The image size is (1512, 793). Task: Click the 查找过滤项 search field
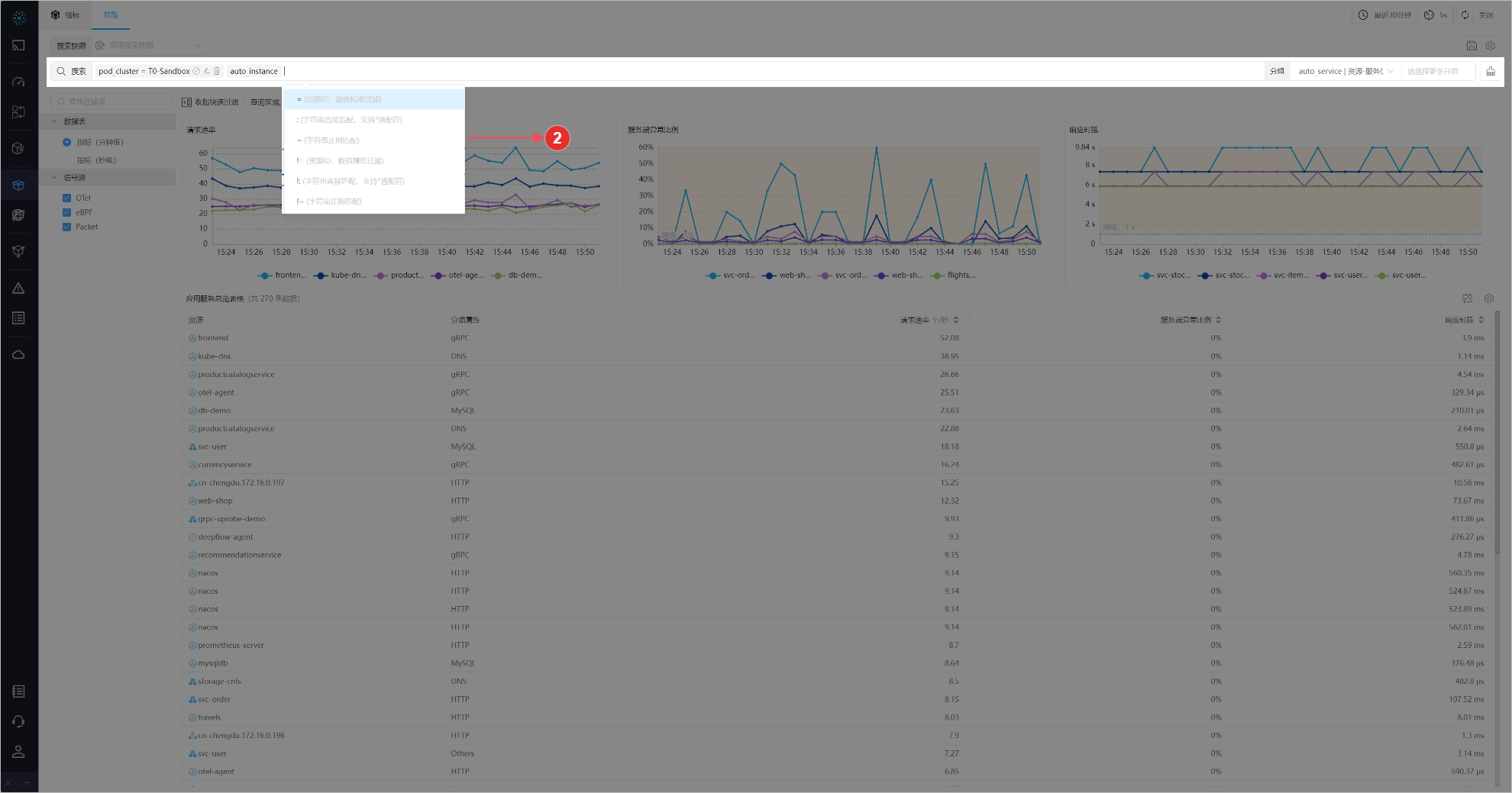(115, 102)
